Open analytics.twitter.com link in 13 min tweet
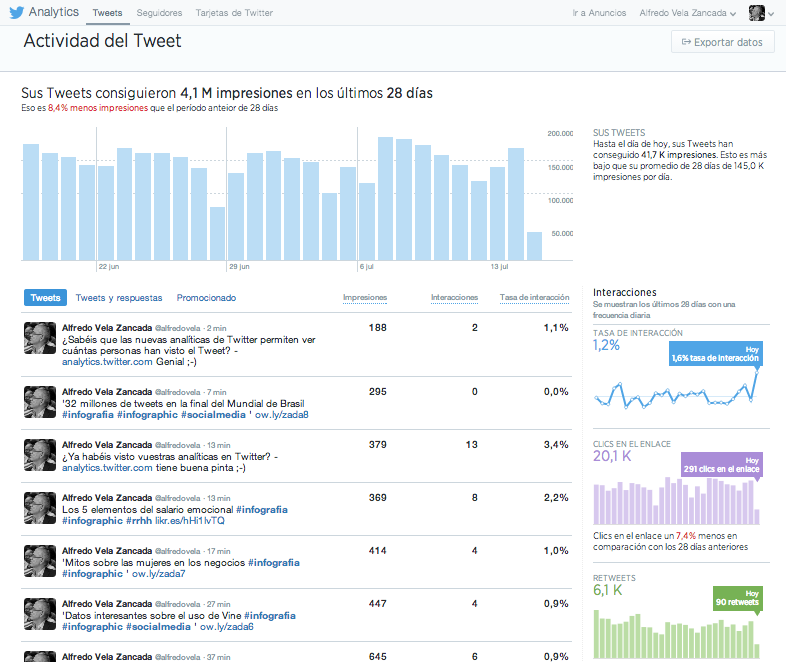Image resolution: width=786 pixels, height=662 pixels. 107,468
